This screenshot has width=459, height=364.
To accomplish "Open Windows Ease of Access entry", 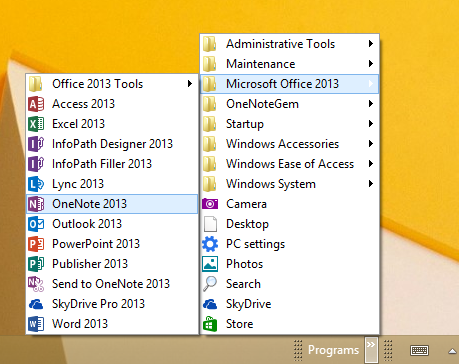I will pyautogui.click(x=289, y=164).
